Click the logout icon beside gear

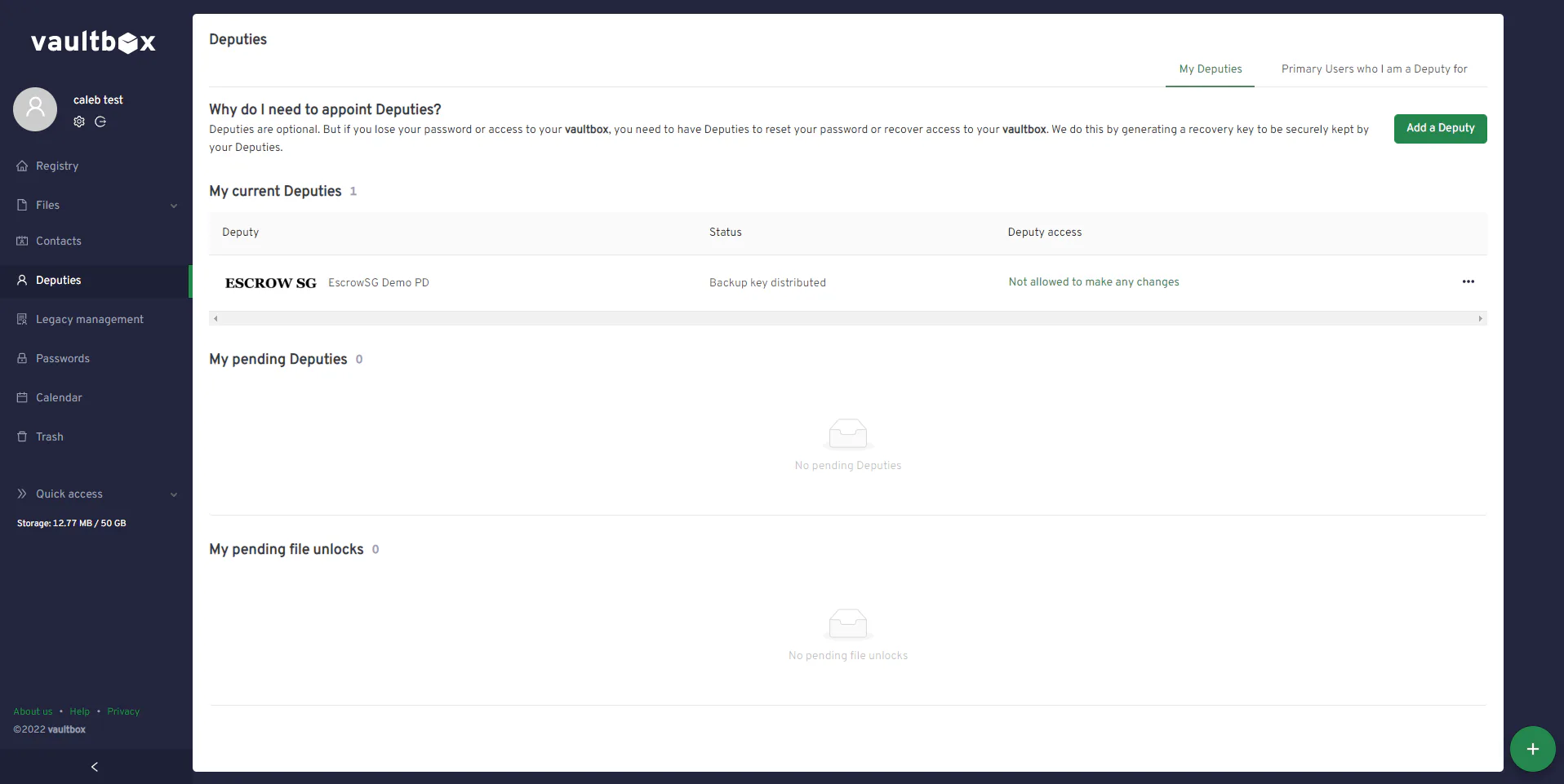(100, 122)
